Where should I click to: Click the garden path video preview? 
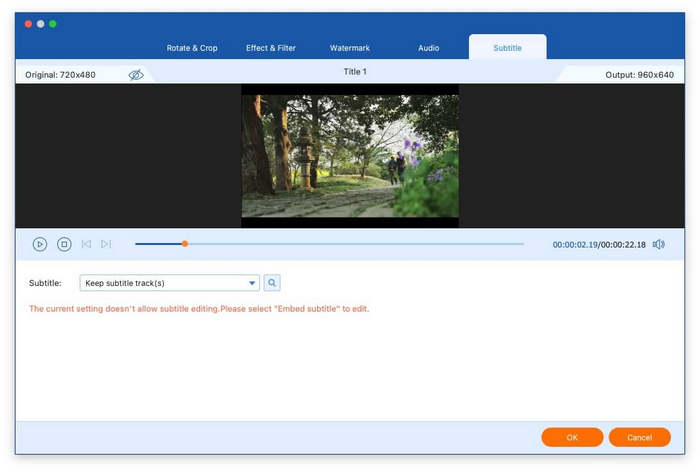click(x=350, y=156)
